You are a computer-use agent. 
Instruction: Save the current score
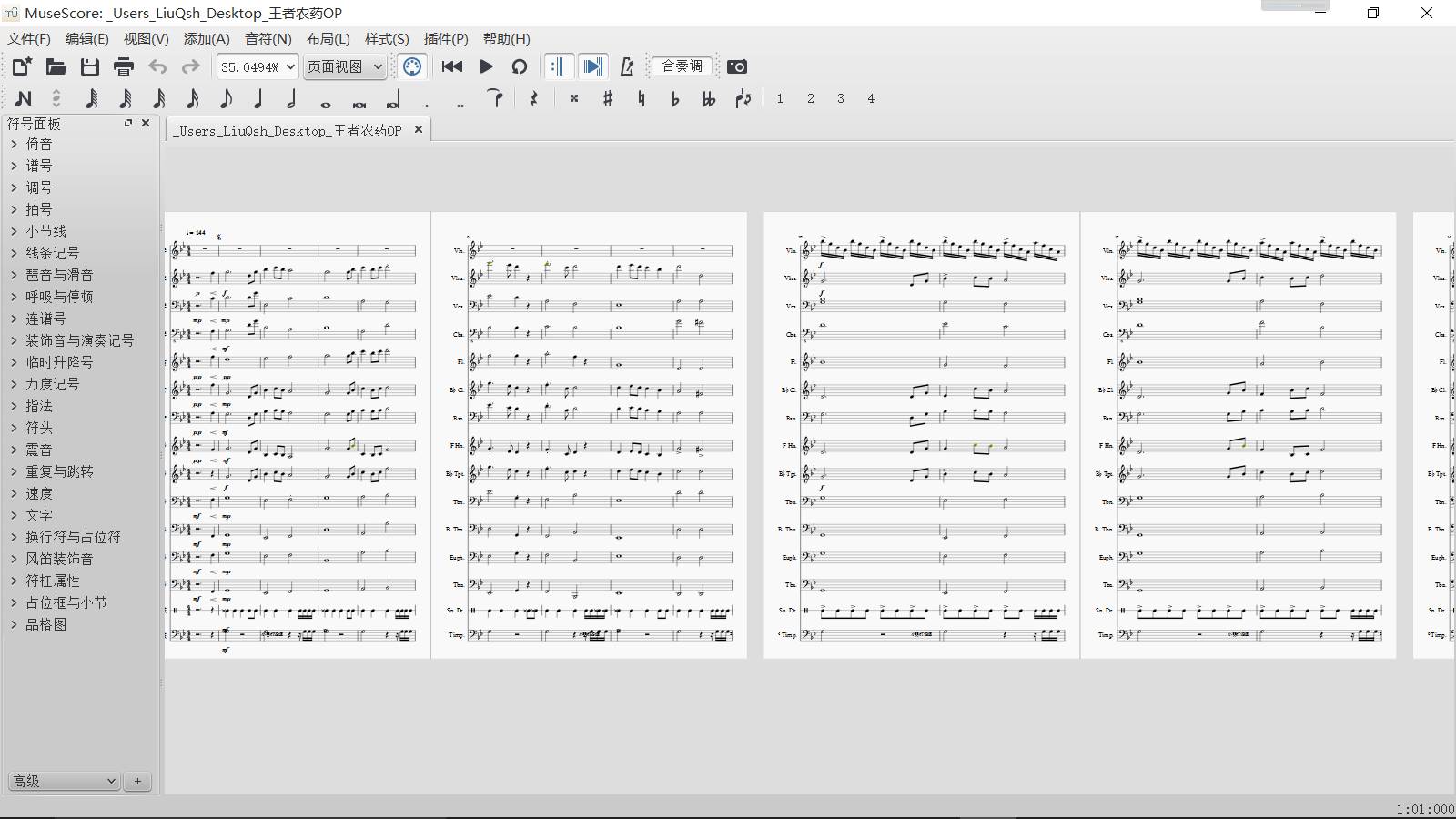point(89,66)
